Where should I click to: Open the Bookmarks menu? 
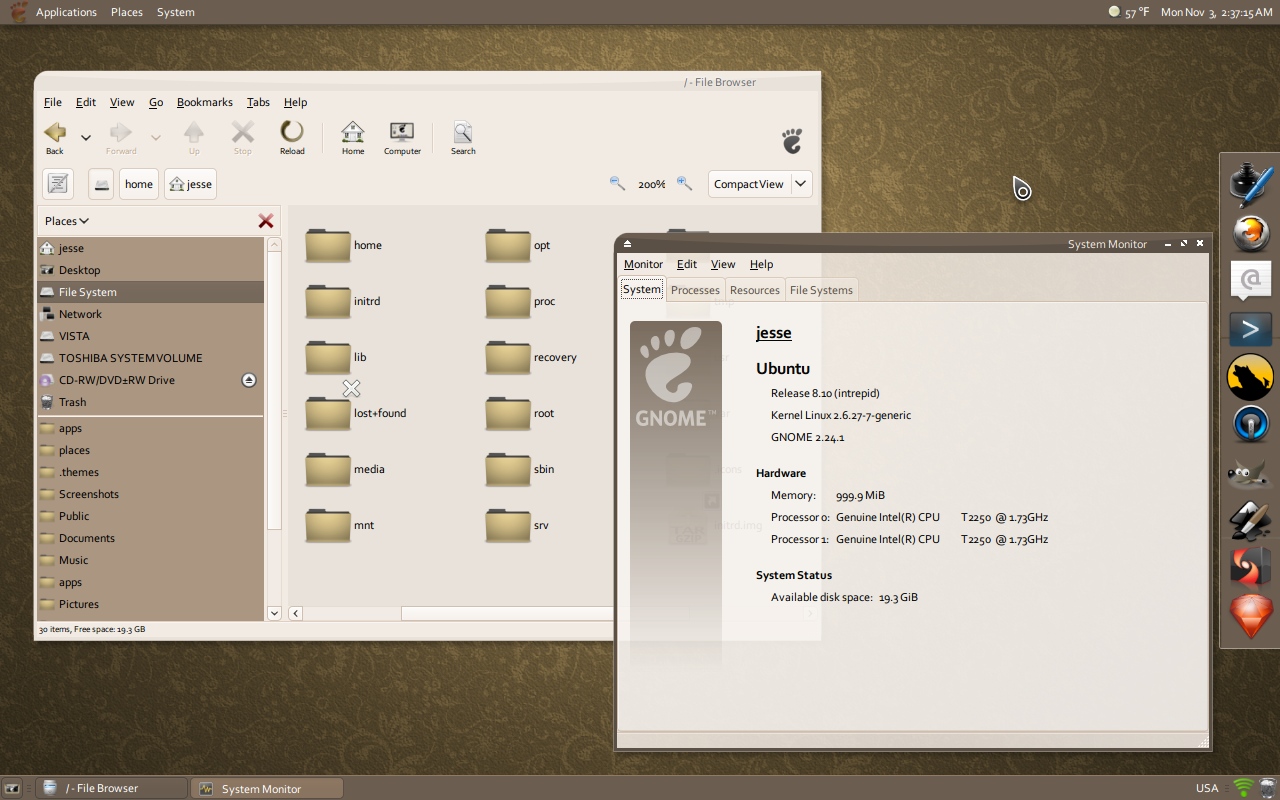click(x=205, y=102)
